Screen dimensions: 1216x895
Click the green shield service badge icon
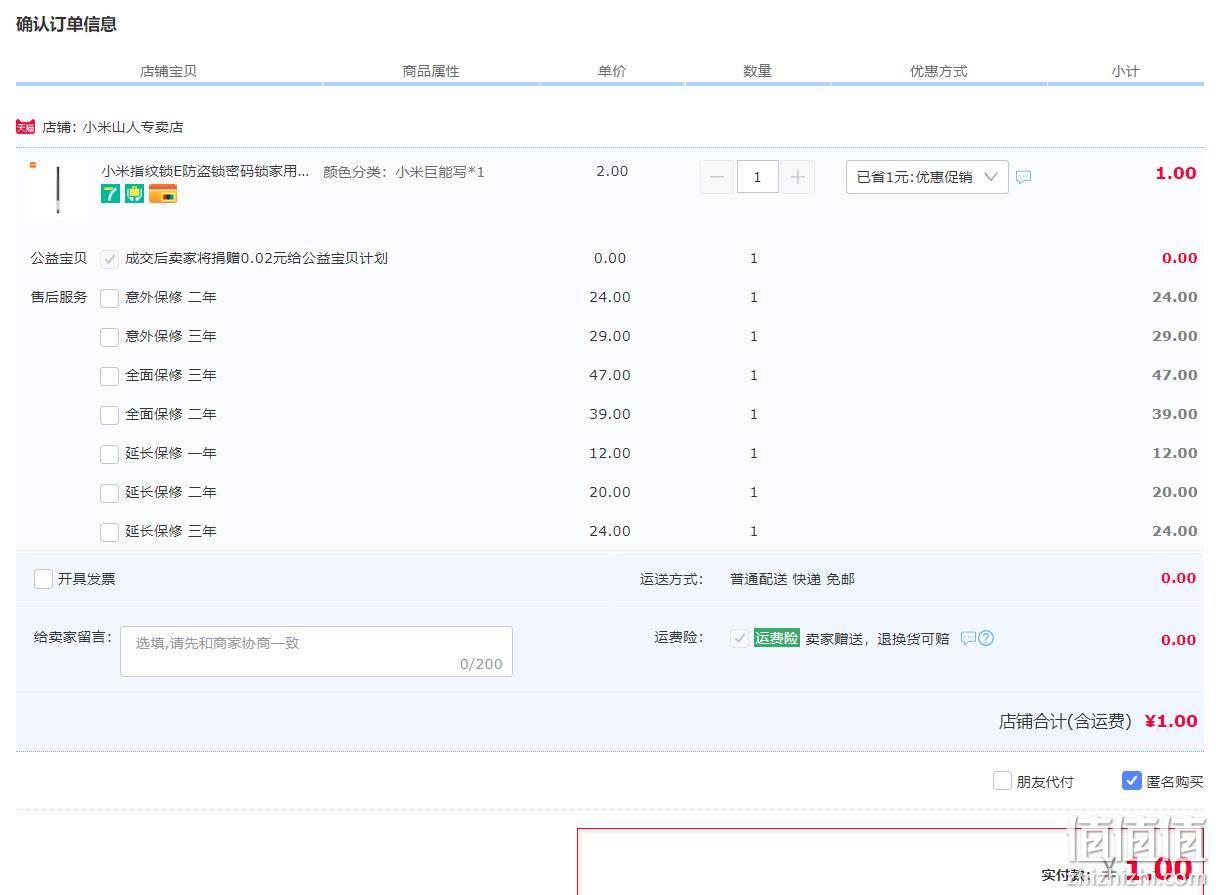point(135,194)
